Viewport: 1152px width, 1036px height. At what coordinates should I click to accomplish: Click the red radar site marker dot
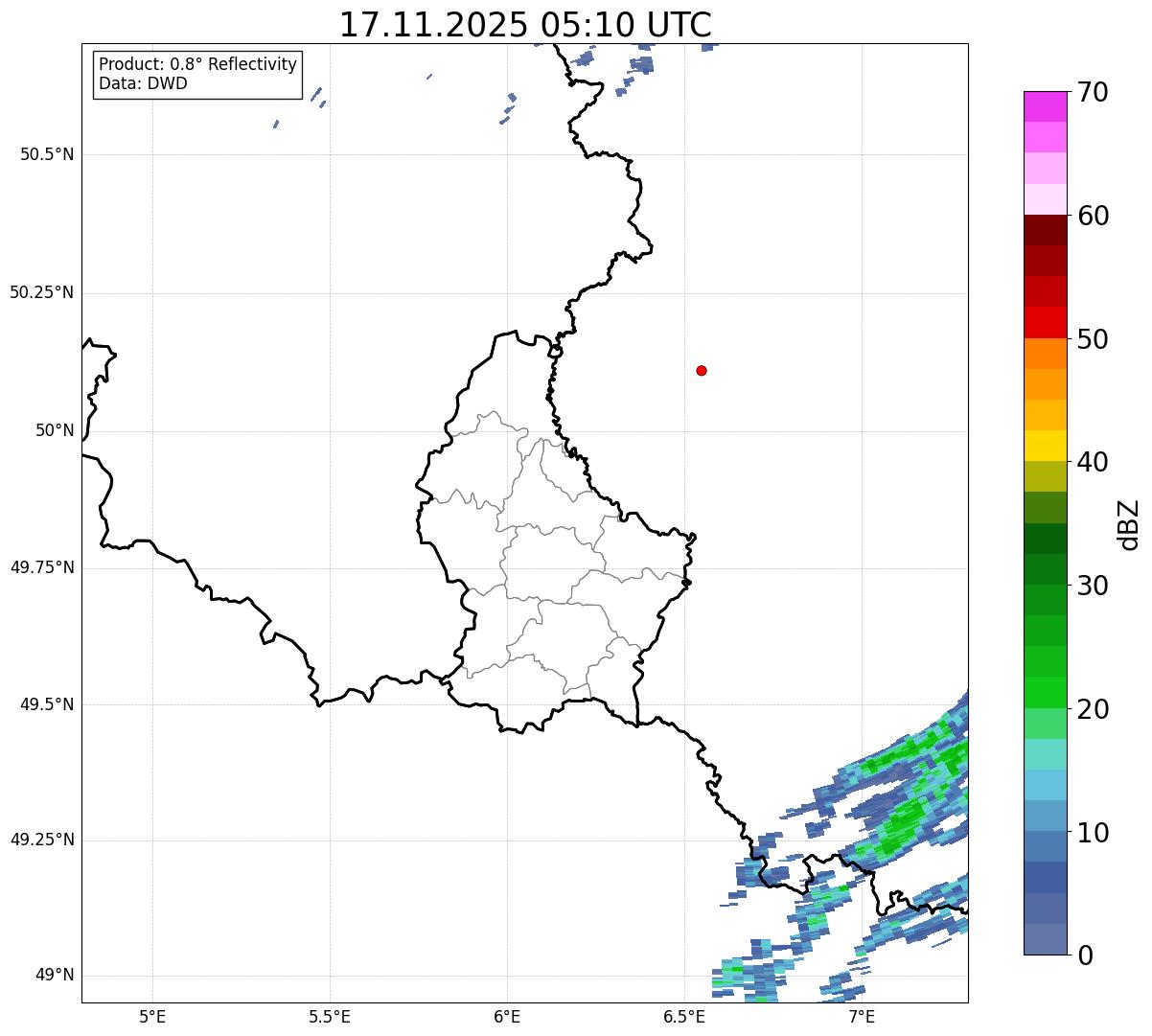coord(702,370)
